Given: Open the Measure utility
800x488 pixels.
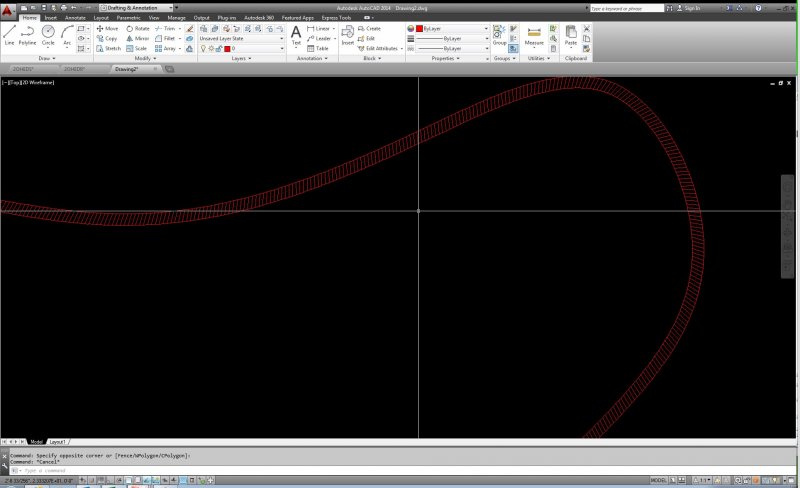Looking at the screenshot, I should [534, 35].
